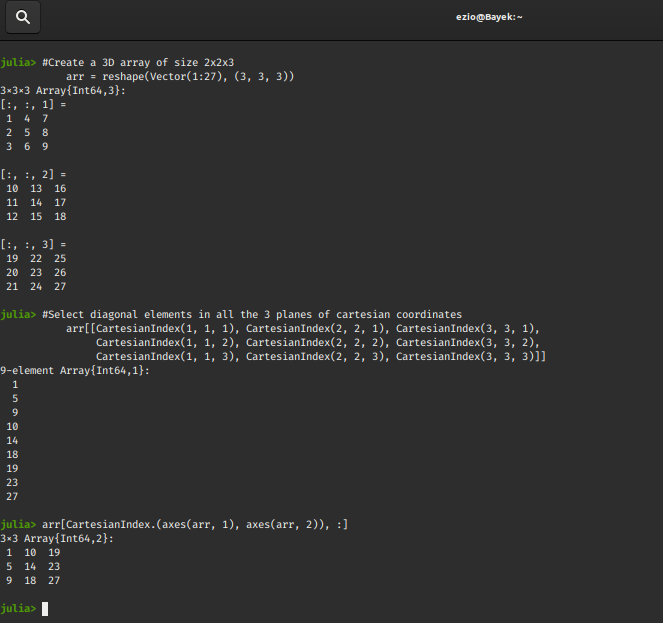The height and width of the screenshot is (623, 663).
Task: Click the value 27 in the 9-element output
Action: point(12,496)
